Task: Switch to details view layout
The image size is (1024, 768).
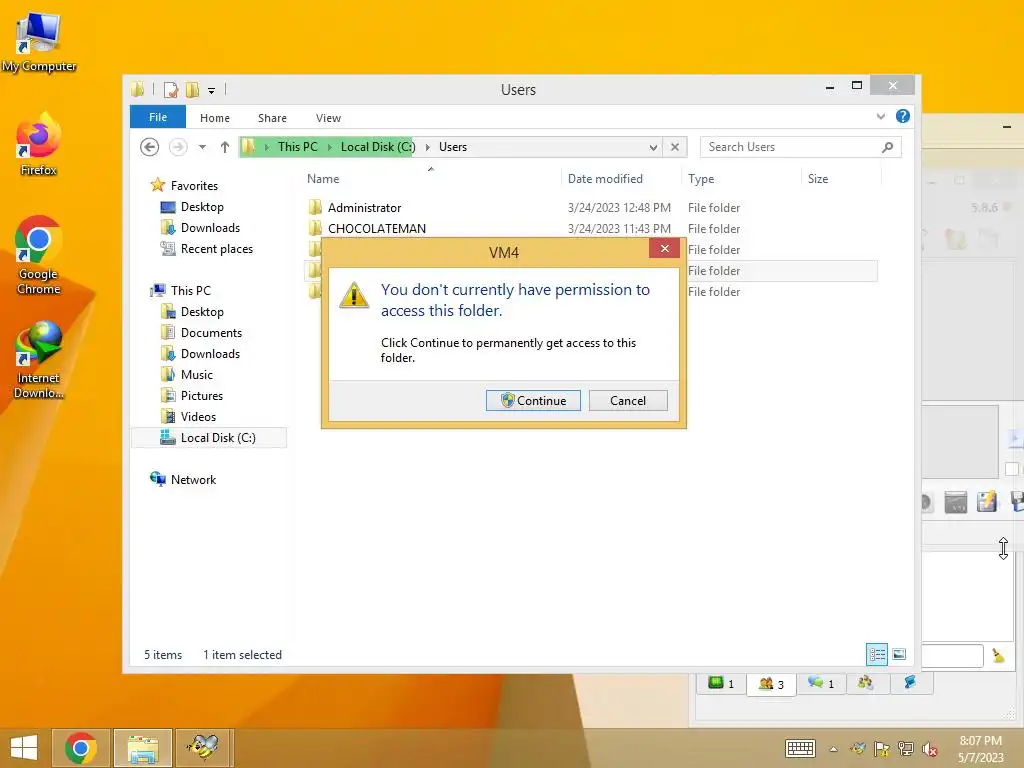Action: 876,654
